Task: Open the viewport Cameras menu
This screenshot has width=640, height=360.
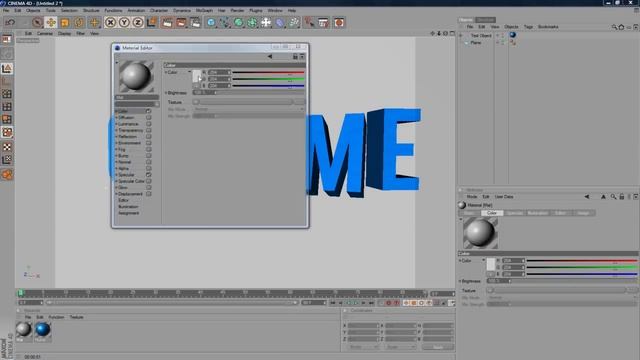Action: (x=45, y=33)
